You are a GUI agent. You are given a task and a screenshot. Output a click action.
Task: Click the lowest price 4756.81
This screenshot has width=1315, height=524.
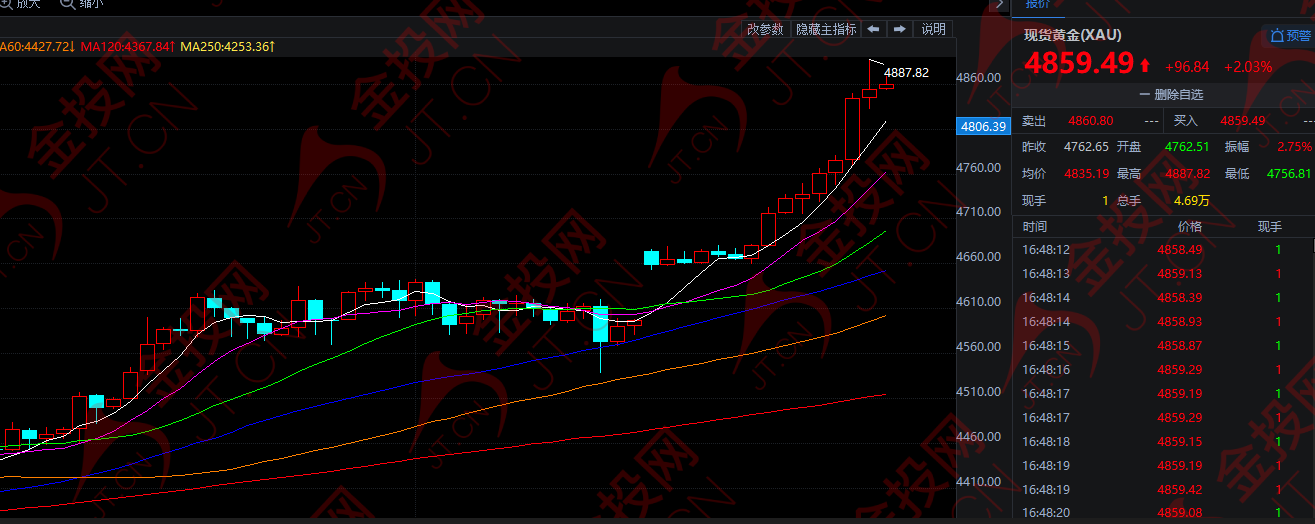point(1289,174)
